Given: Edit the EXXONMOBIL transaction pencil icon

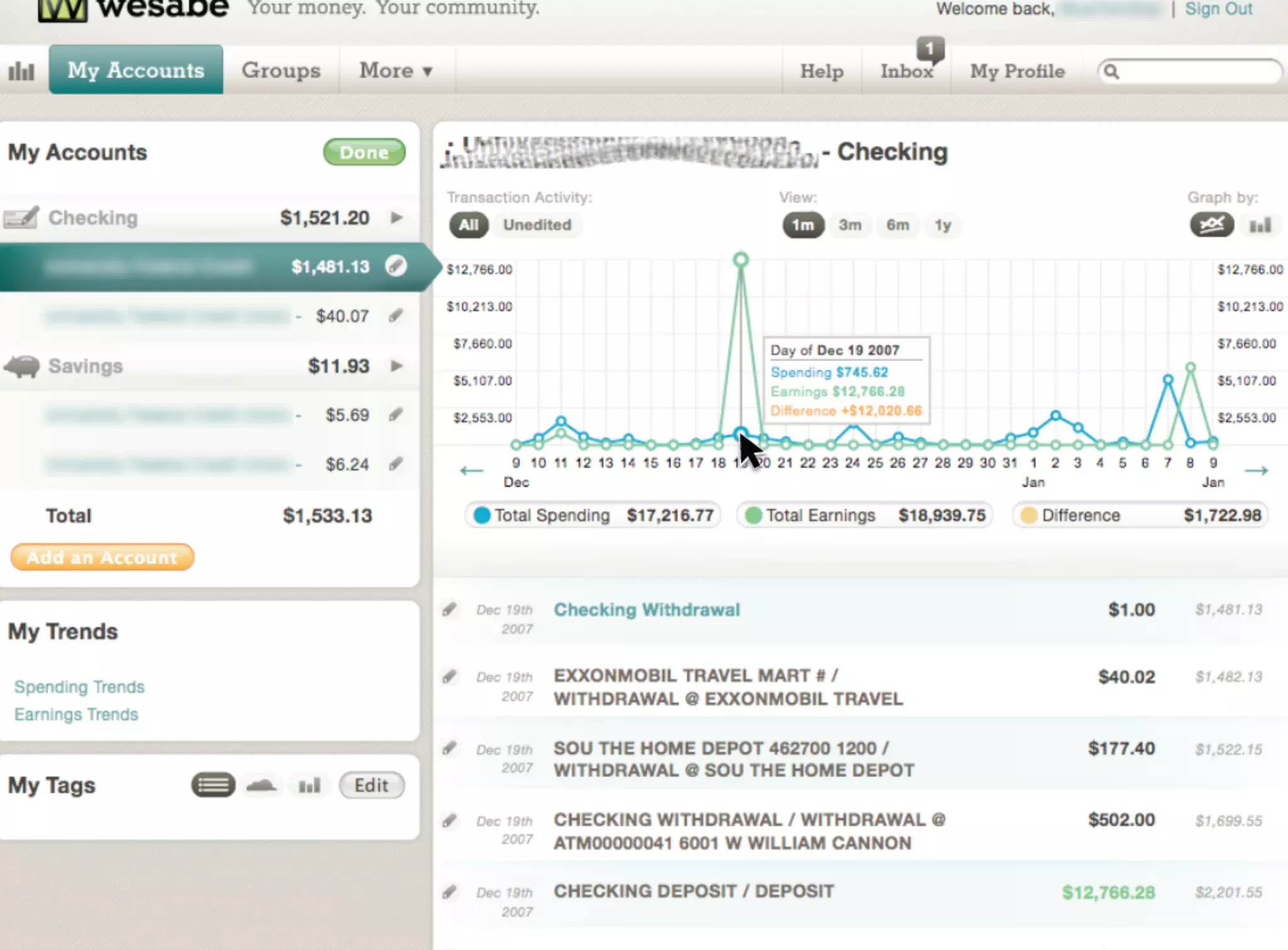Looking at the screenshot, I should (x=449, y=677).
